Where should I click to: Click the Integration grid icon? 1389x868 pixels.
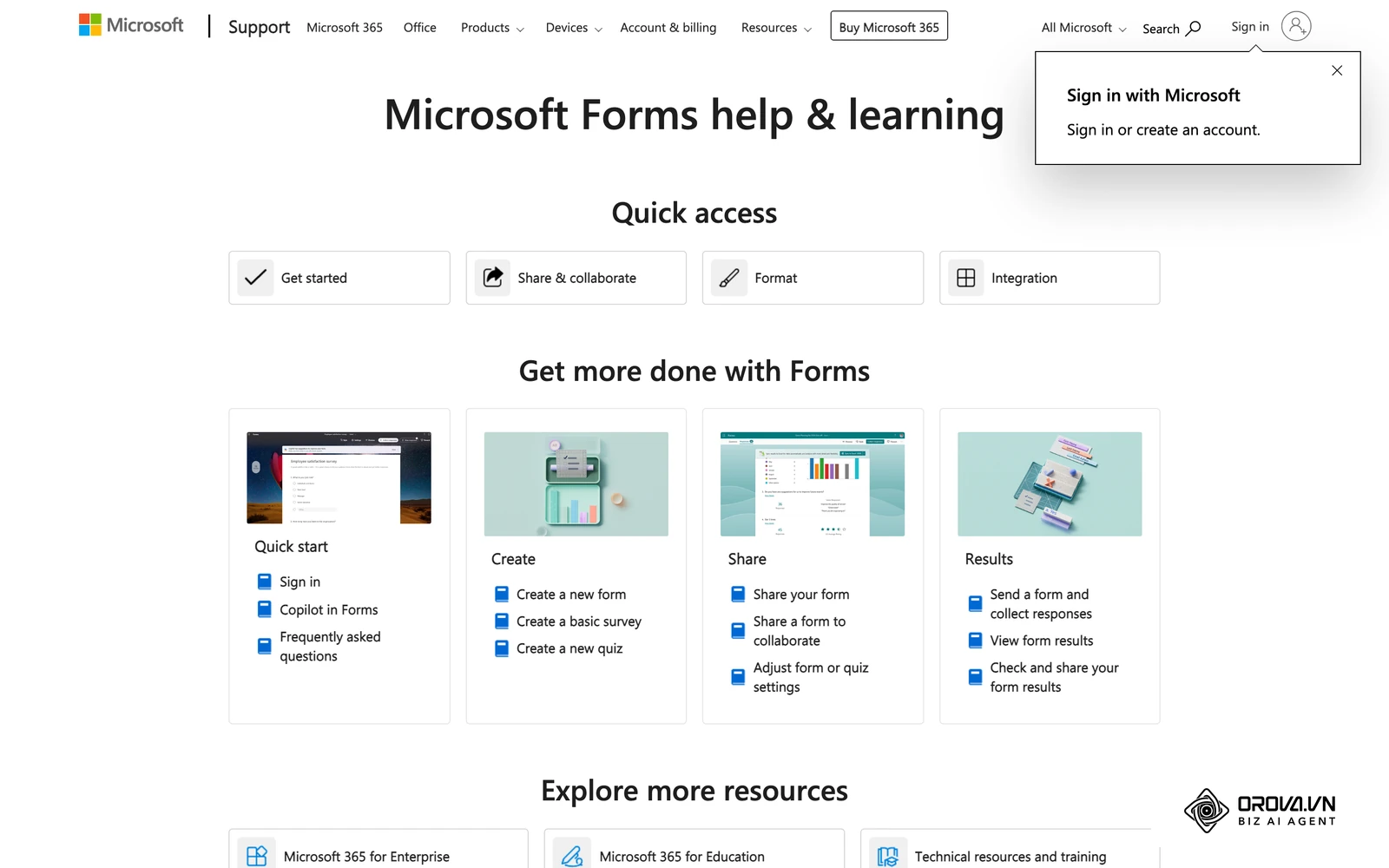965,278
